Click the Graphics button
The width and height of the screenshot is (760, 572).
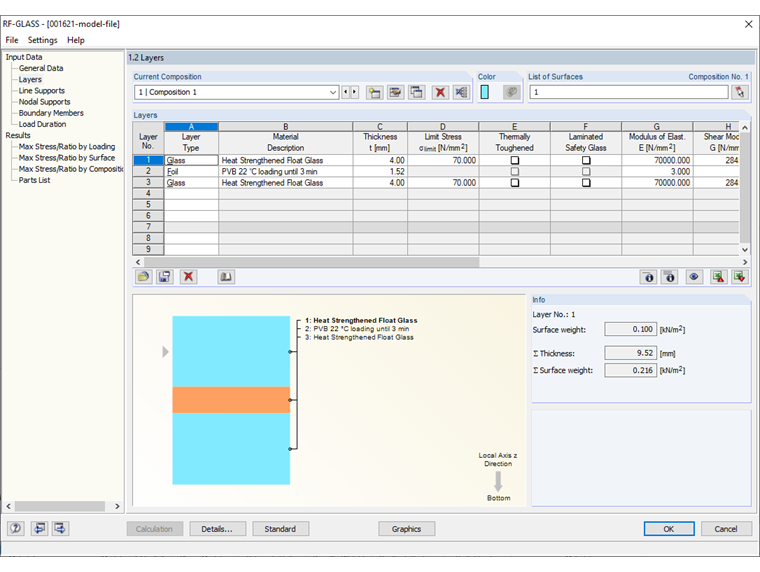click(406, 529)
